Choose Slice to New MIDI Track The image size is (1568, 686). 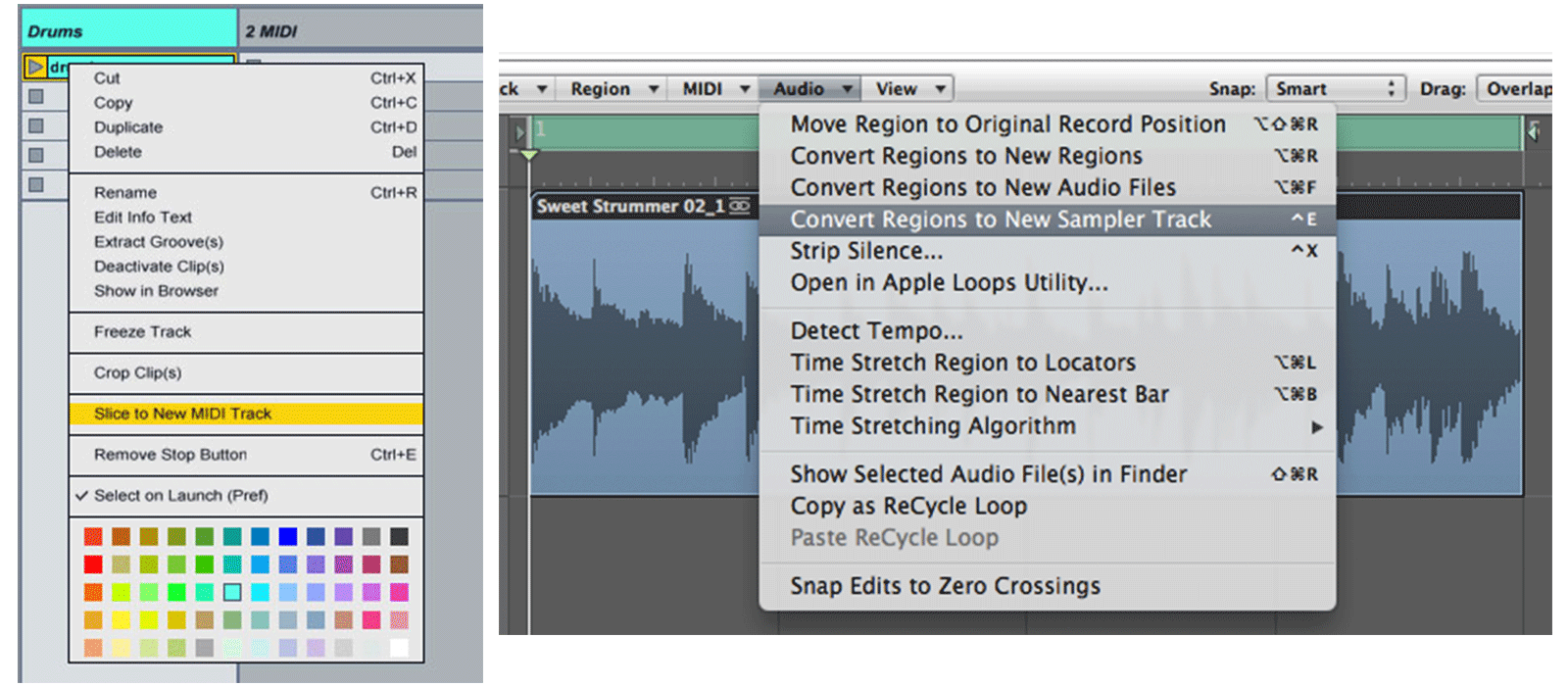pyautogui.click(x=182, y=414)
